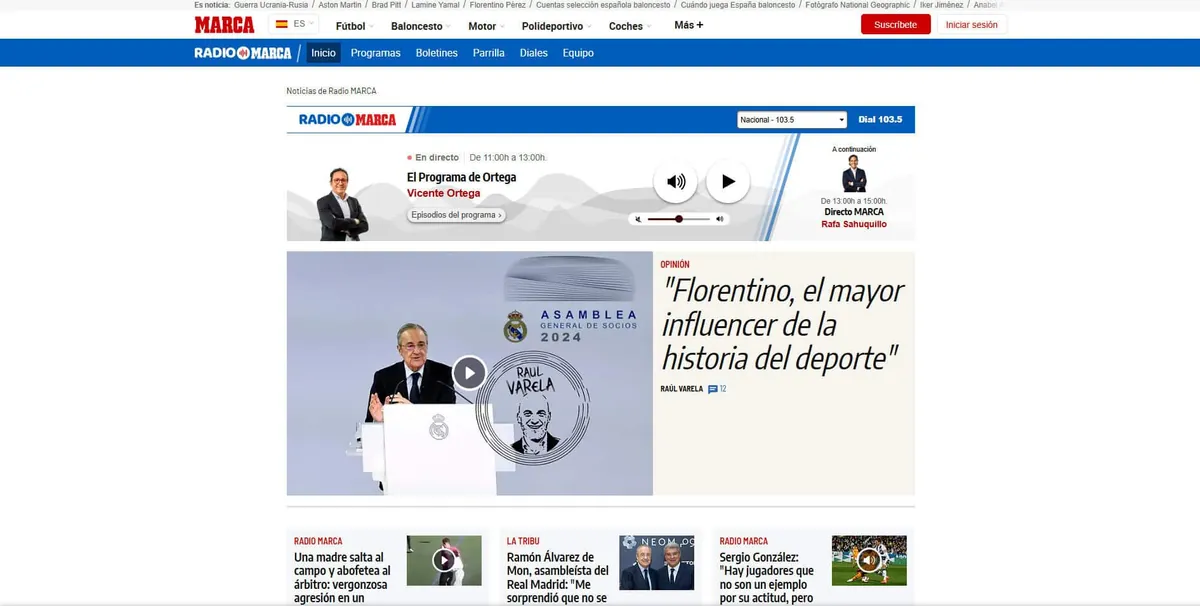Read the Florentino influencer opinion headline
Viewport: 1200px width, 606px height.
[x=783, y=324]
